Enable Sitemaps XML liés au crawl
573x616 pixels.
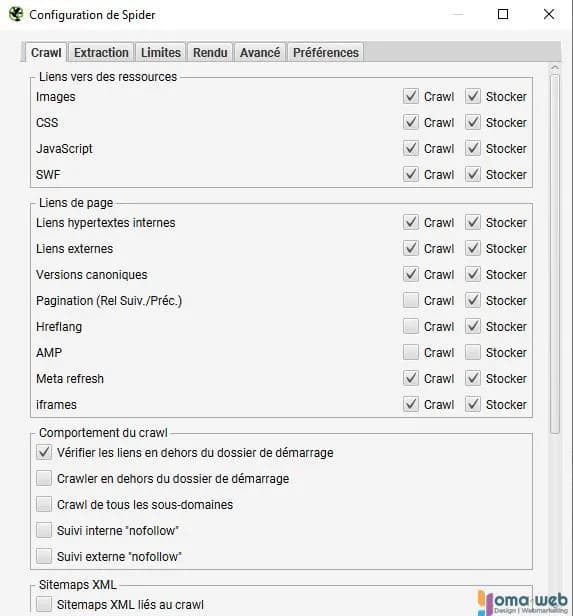click(44, 604)
